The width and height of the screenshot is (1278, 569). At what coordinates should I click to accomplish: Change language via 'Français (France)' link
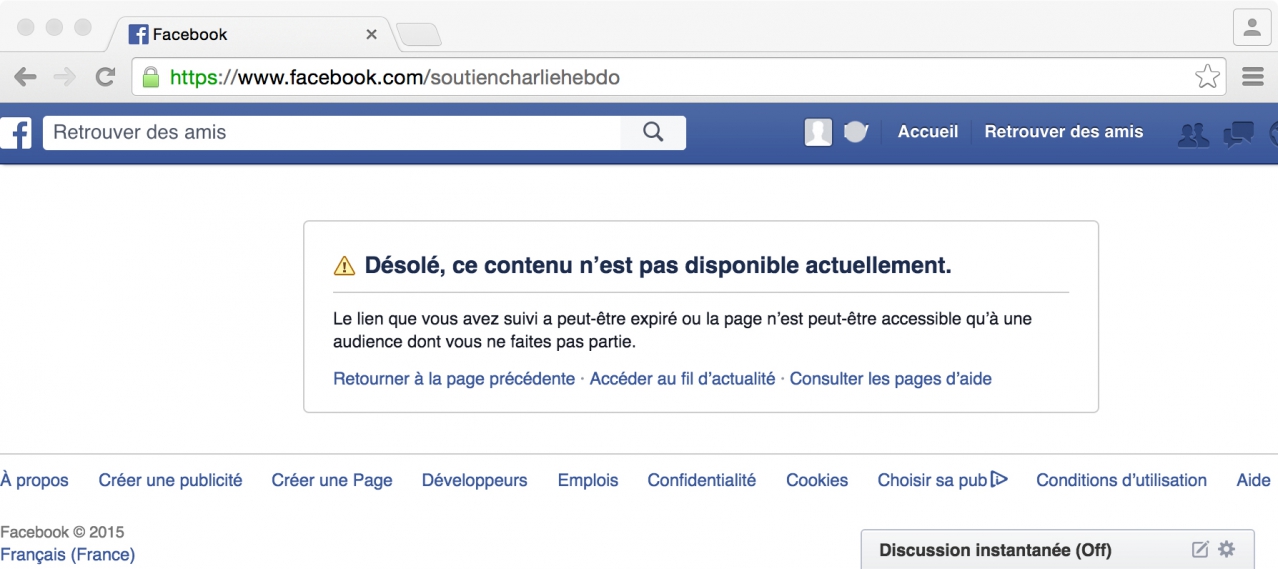coord(67,554)
